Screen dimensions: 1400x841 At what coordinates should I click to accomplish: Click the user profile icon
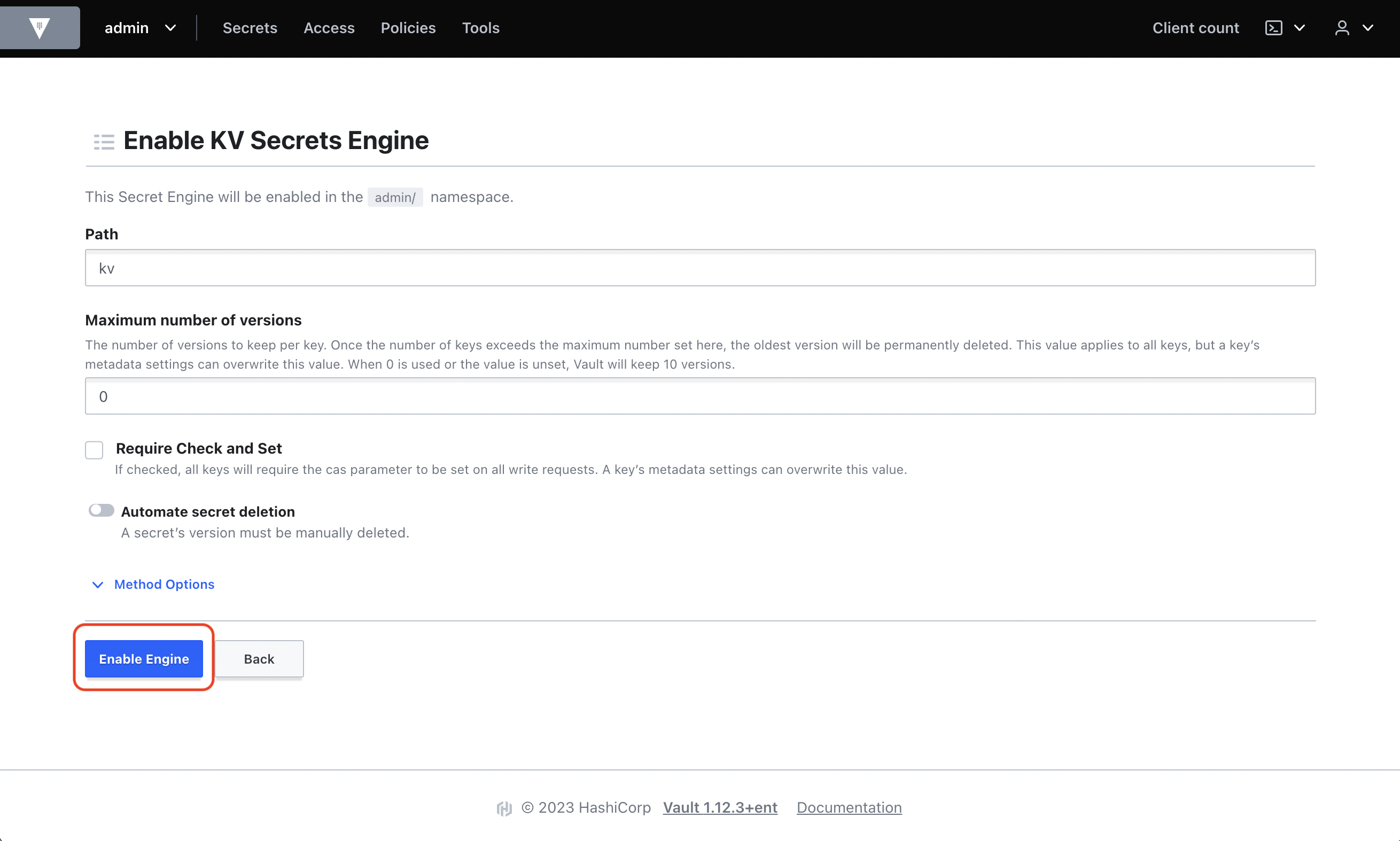(1342, 28)
